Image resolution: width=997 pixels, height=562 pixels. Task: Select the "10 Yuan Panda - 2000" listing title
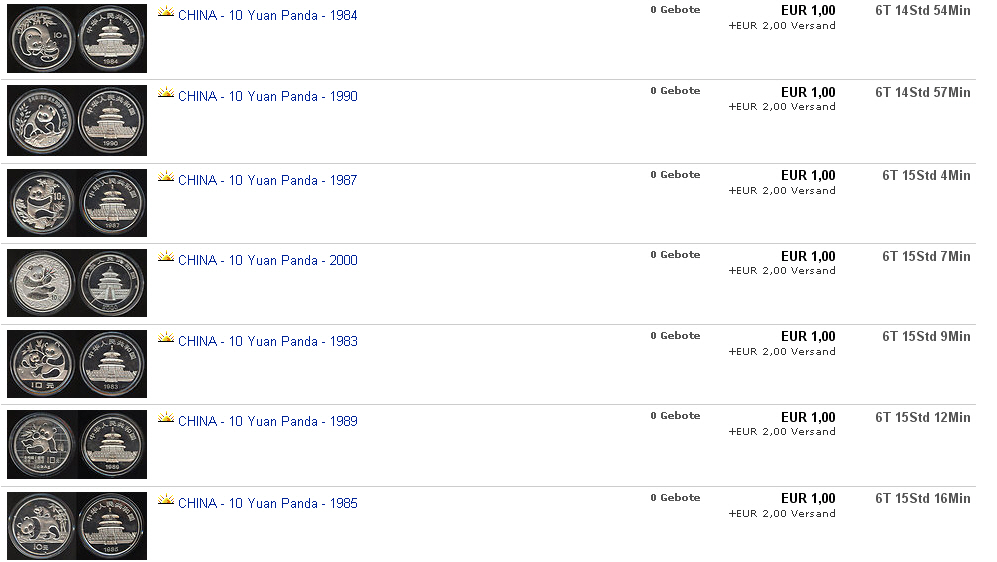click(x=267, y=261)
